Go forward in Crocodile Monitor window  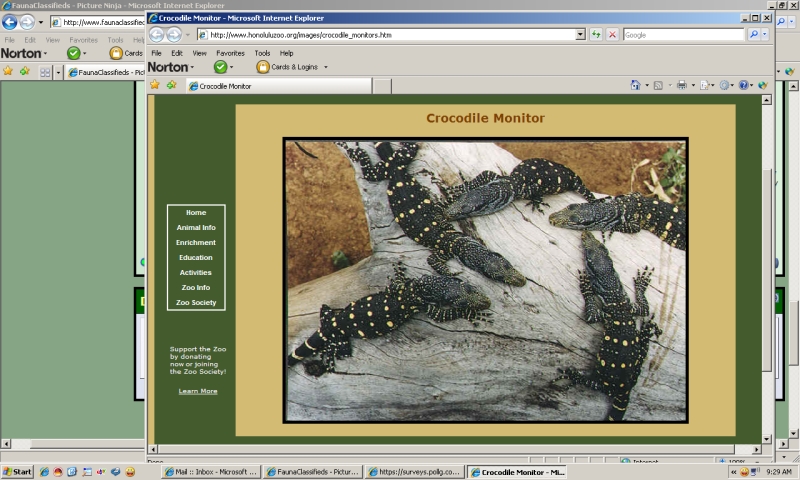point(174,35)
